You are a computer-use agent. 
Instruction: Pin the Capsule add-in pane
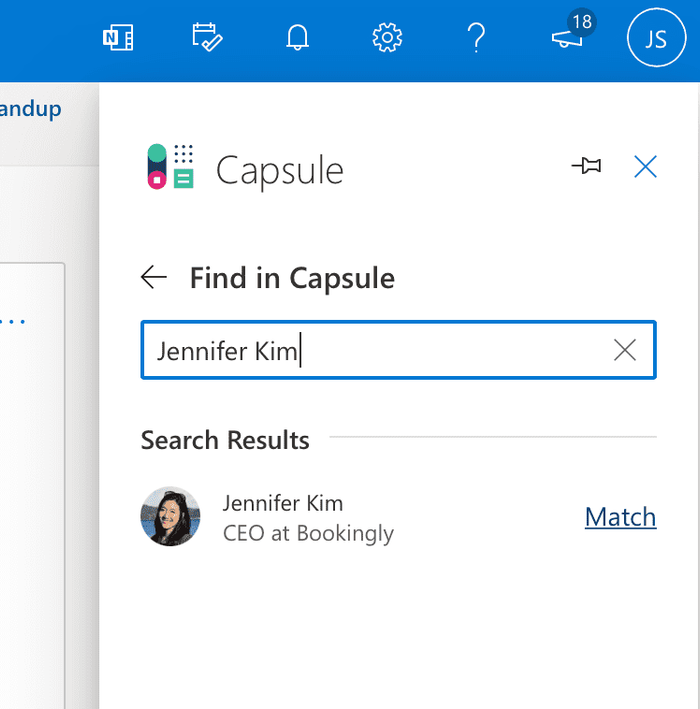click(x=586, y=166)
